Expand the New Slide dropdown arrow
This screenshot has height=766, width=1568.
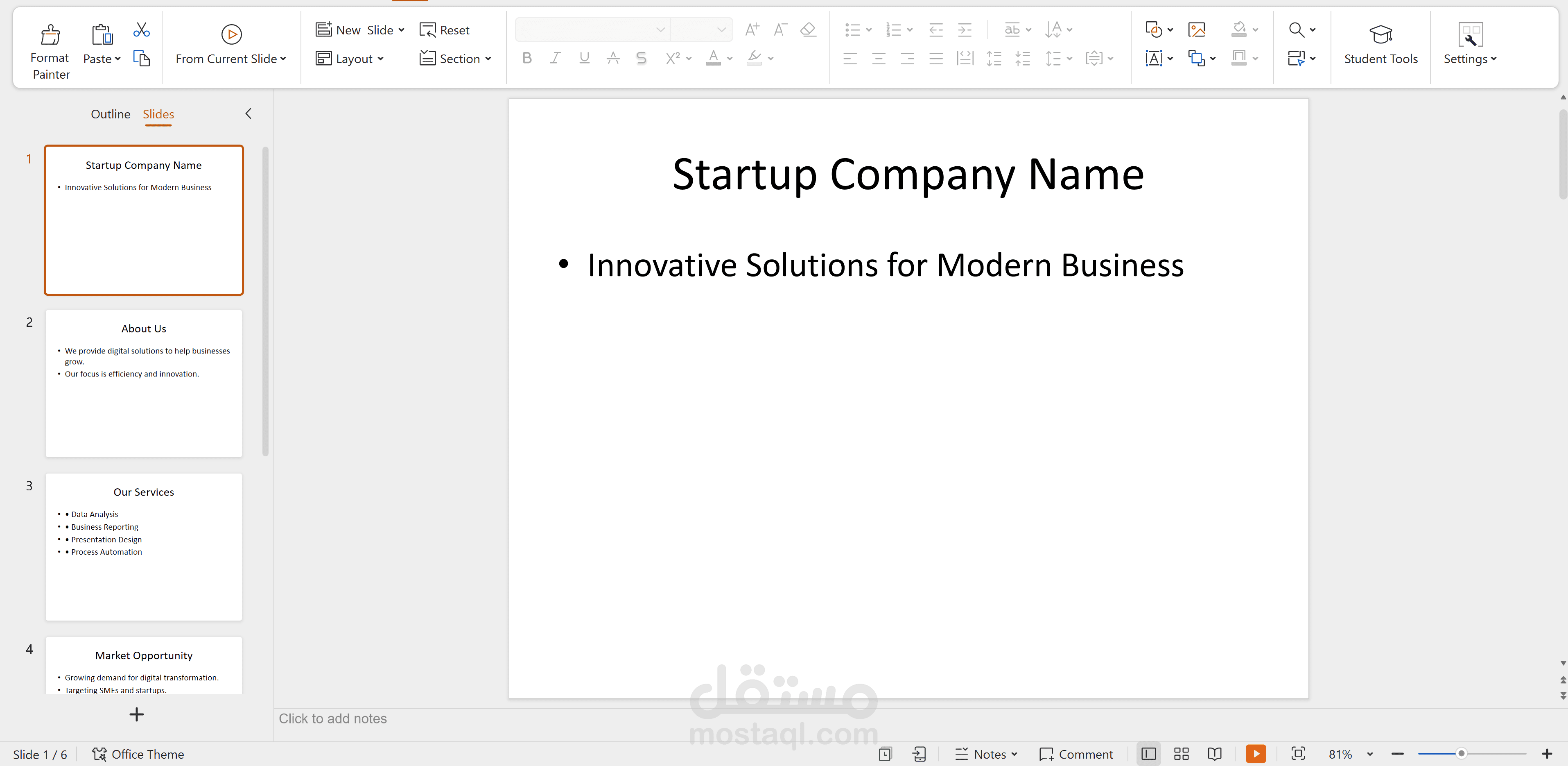(x=401, y=30)
